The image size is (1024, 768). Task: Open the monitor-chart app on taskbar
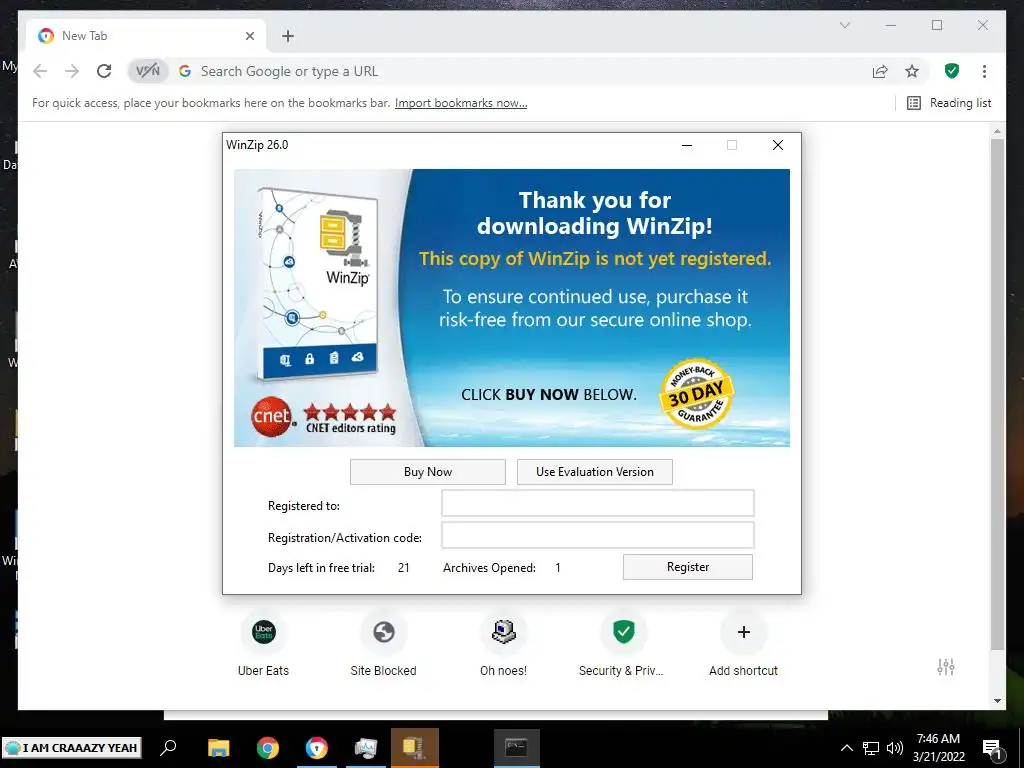[366, 747]
